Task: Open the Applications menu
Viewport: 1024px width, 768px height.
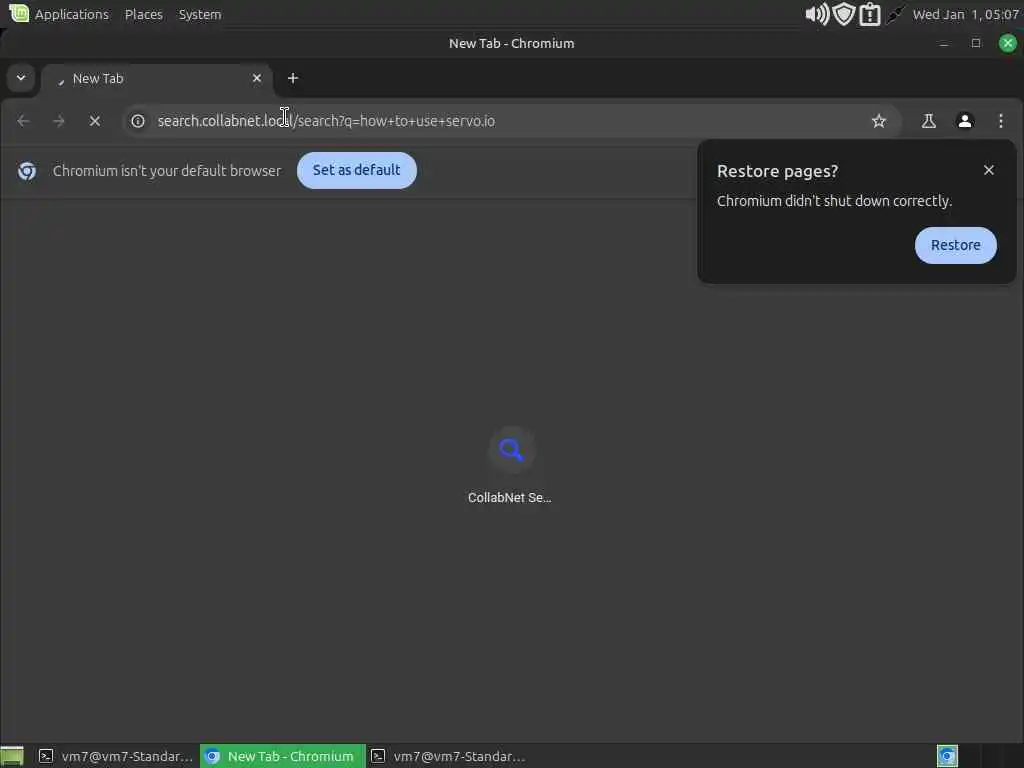Action: pyautogui.click(x=72, y=14)
